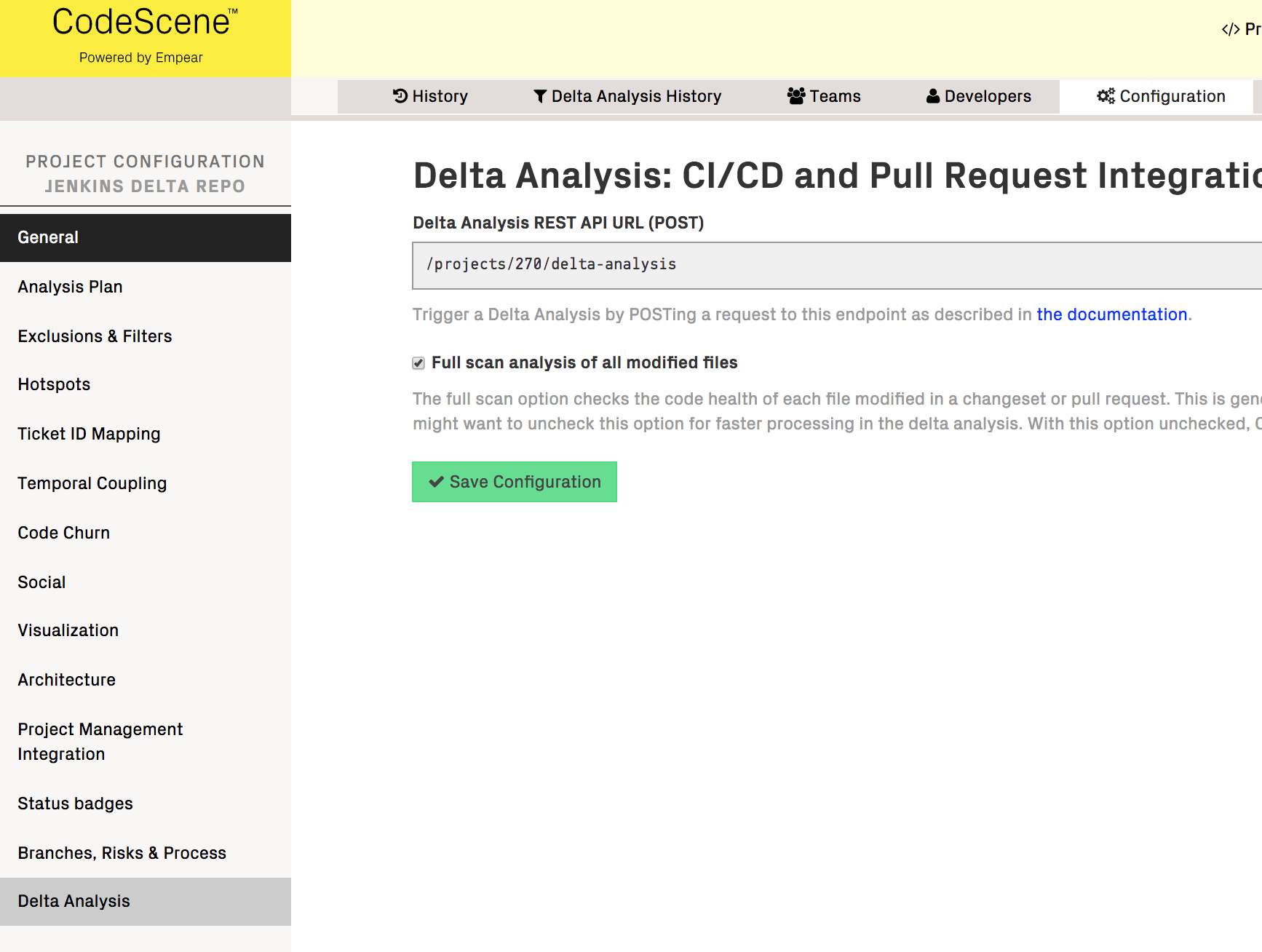Open the Hotspots settings
Screen dimensions: 1262x952
146,384
